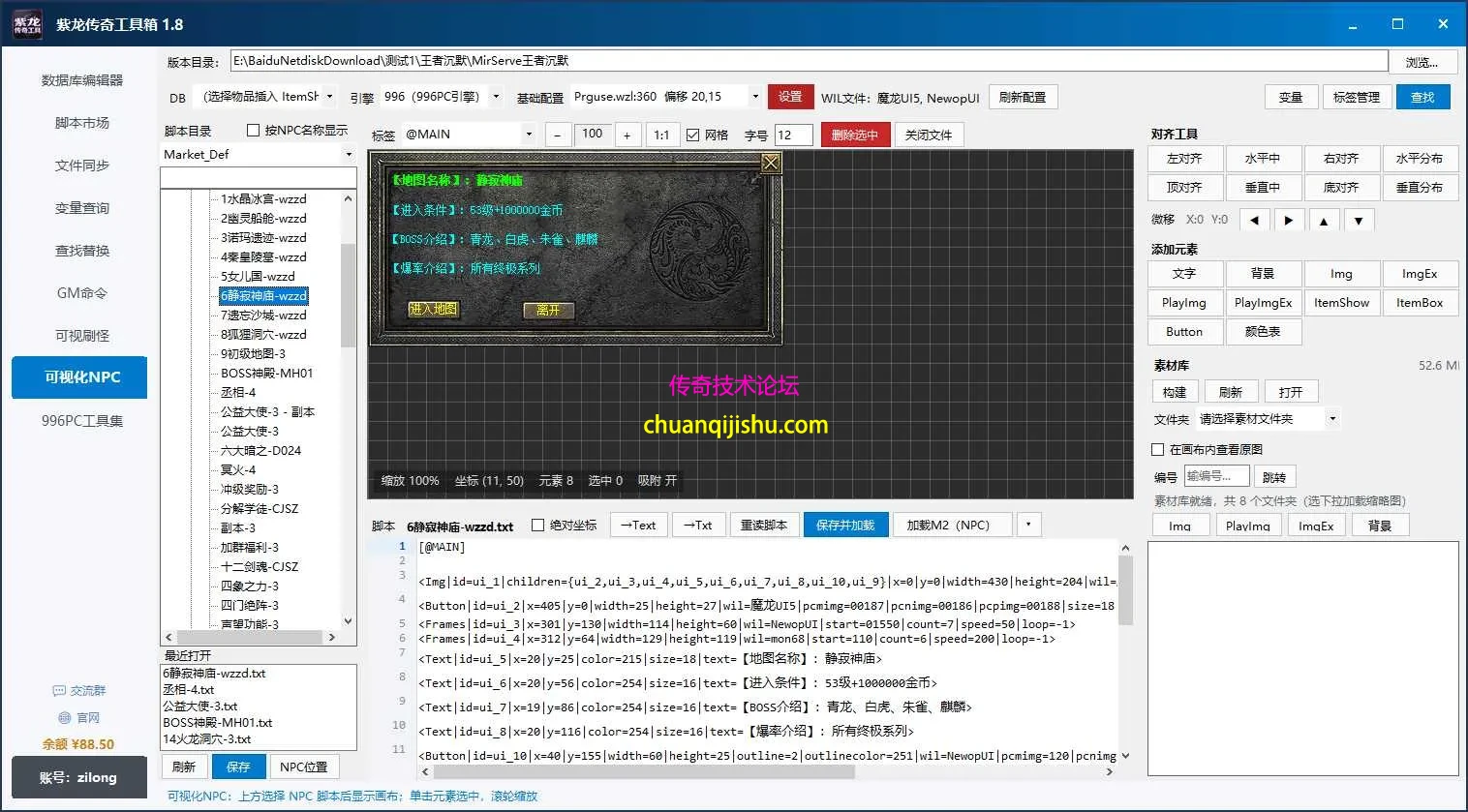Screen dimensions: 1468x812
Task: Open the 引擎 996 engine dropdown
Action: click(x=442, y=96)
